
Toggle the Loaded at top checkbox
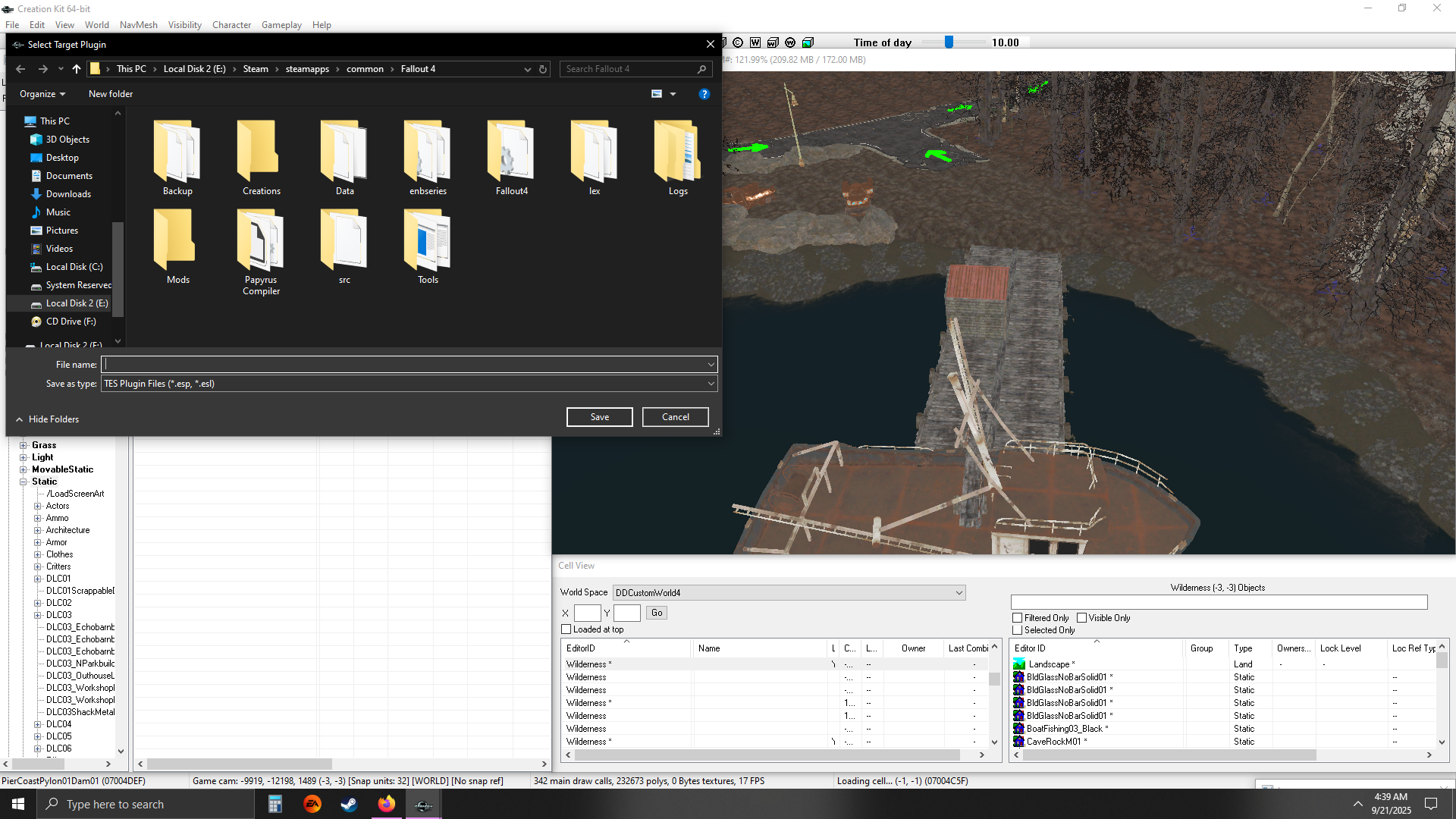(566, 629)
